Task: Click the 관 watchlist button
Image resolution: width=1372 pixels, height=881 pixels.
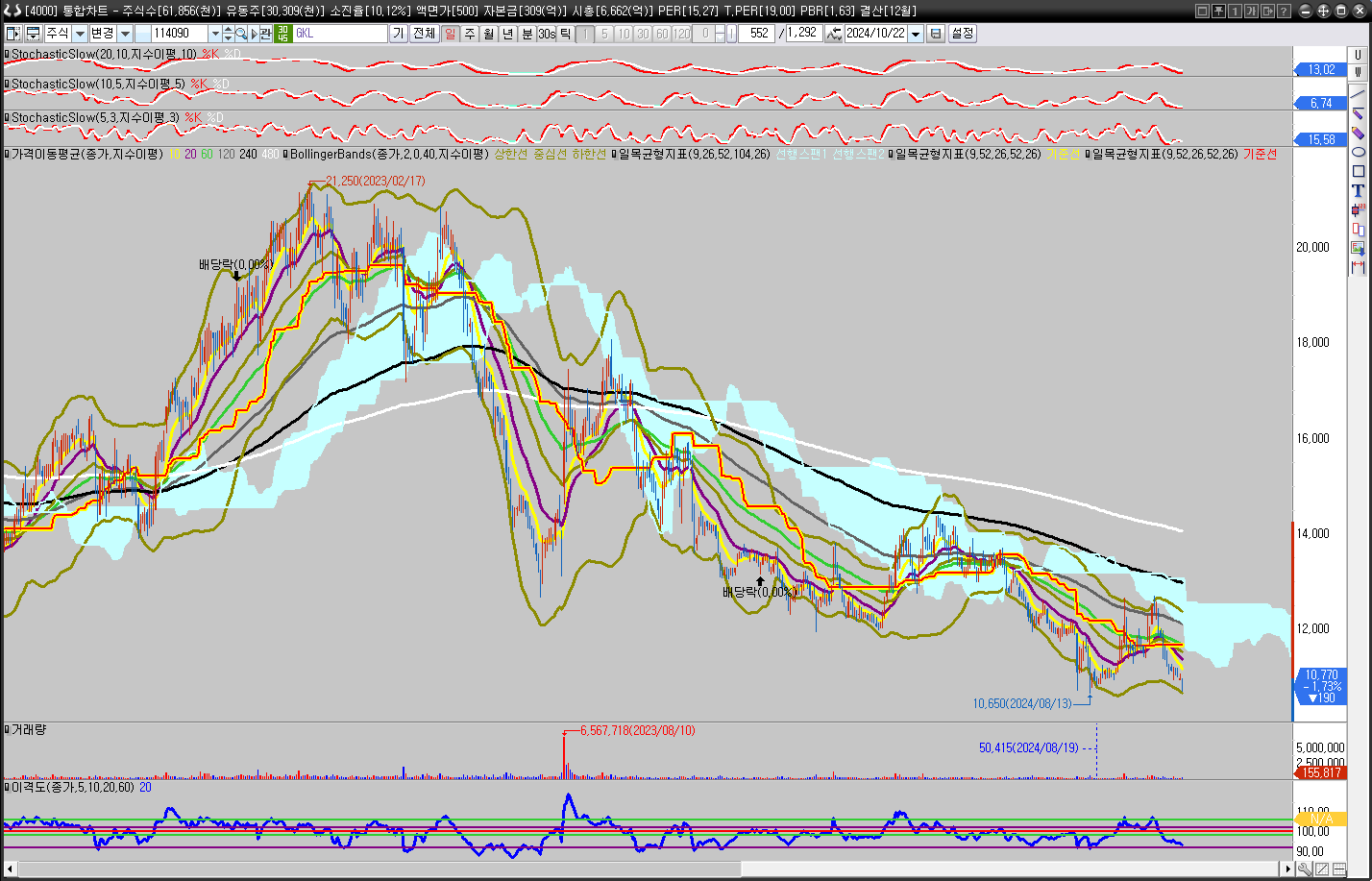Action: point(265,34)
